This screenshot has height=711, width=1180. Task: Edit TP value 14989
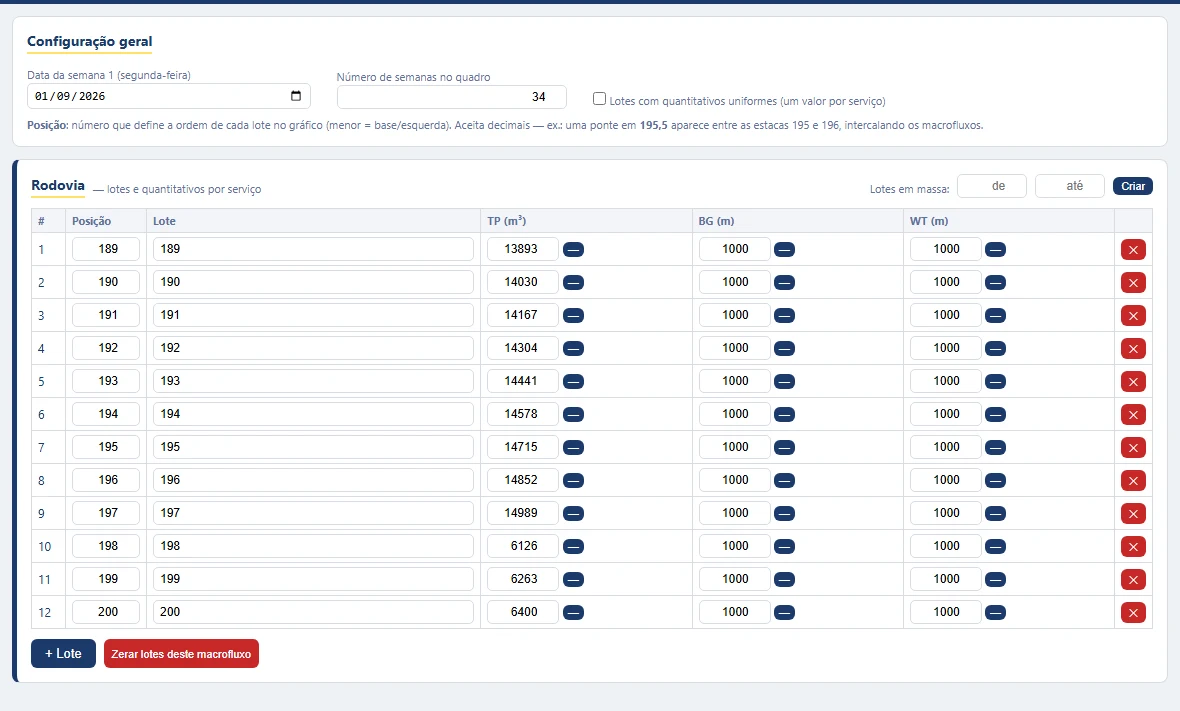pyautogui.click(x=522, y=513)
